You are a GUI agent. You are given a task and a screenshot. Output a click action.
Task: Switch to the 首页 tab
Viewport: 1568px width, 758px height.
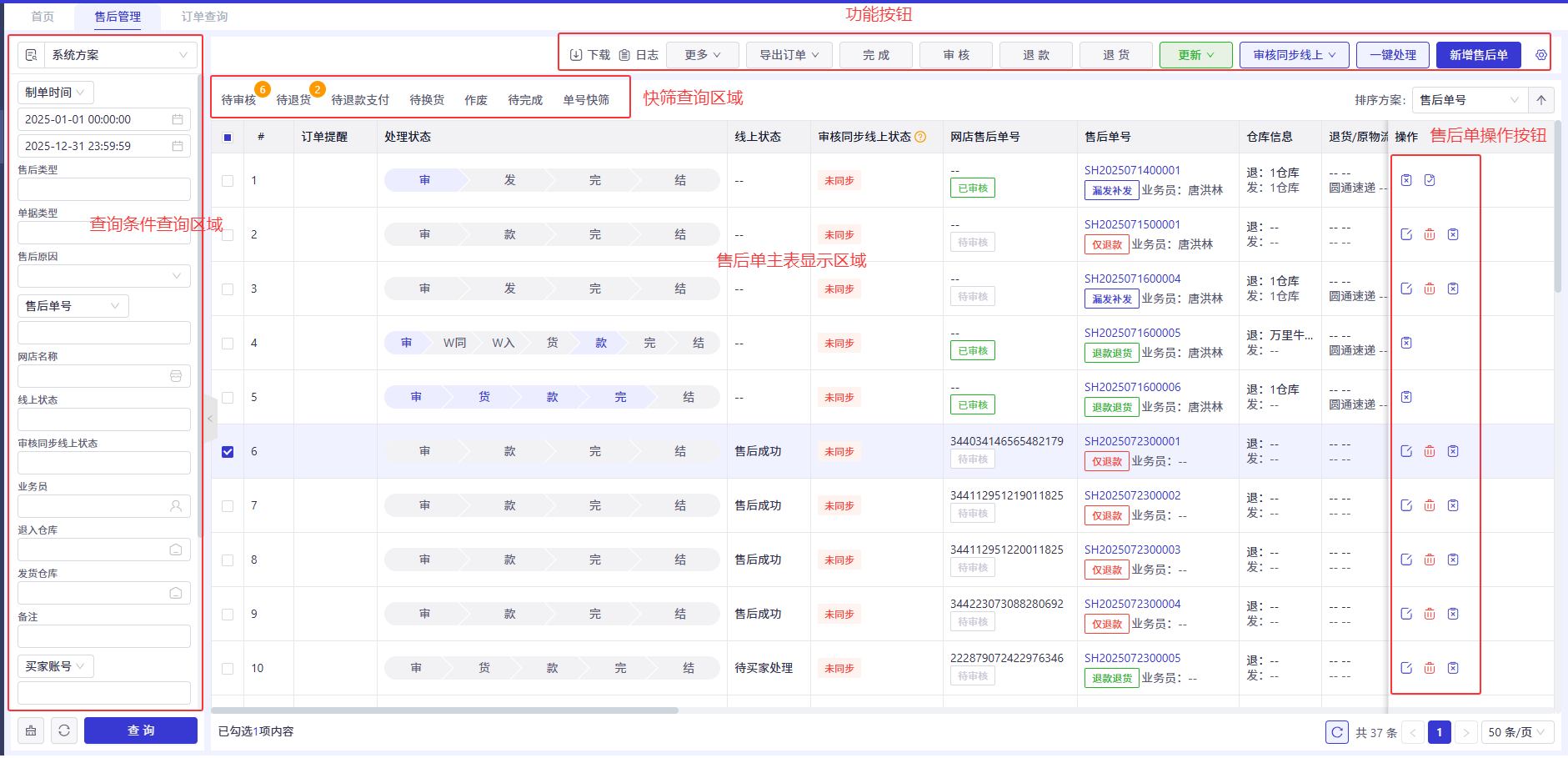click(43, 17)
